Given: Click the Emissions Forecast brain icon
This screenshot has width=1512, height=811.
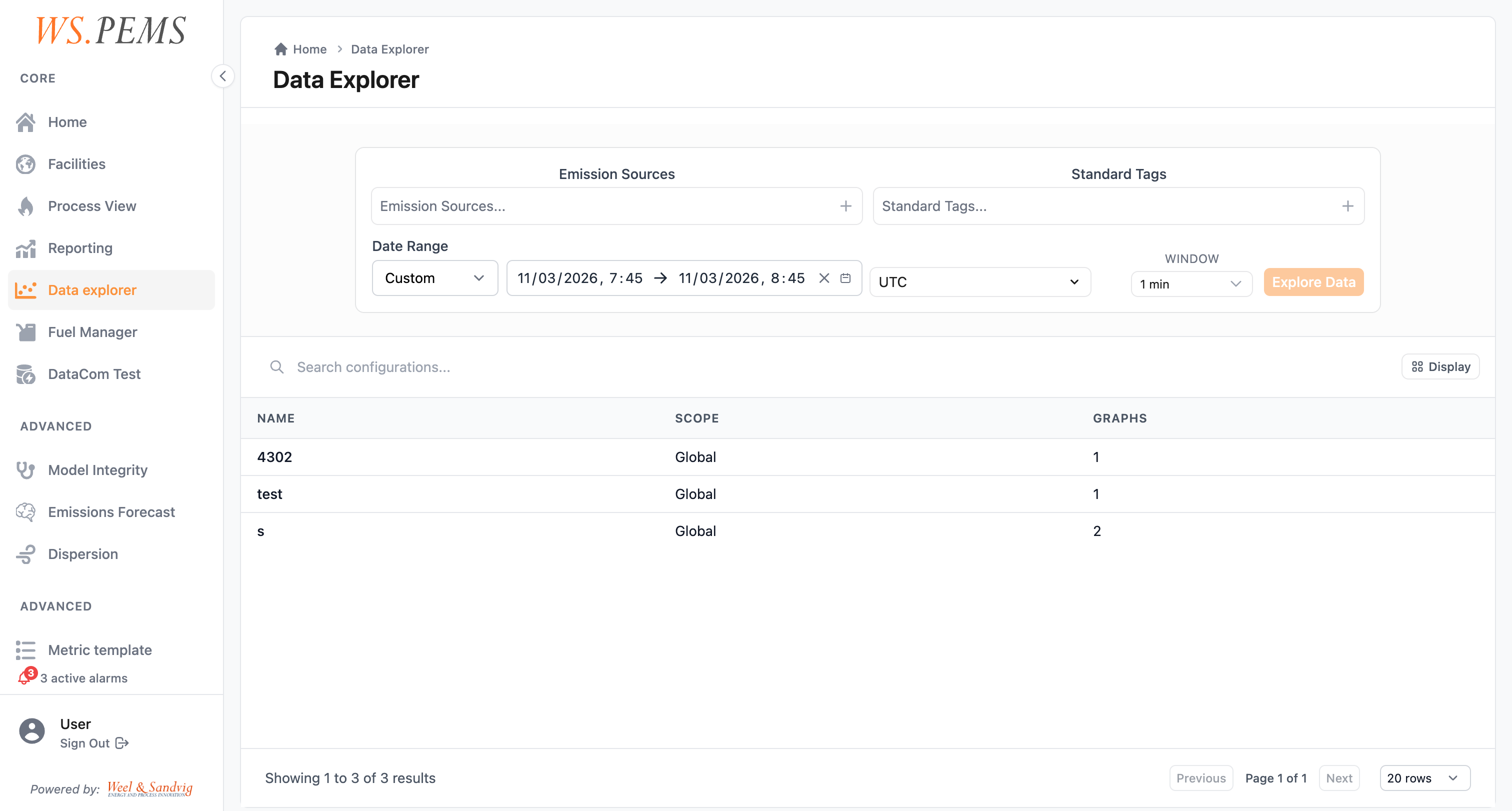Looking at the screenshot, I should point(26,512).
